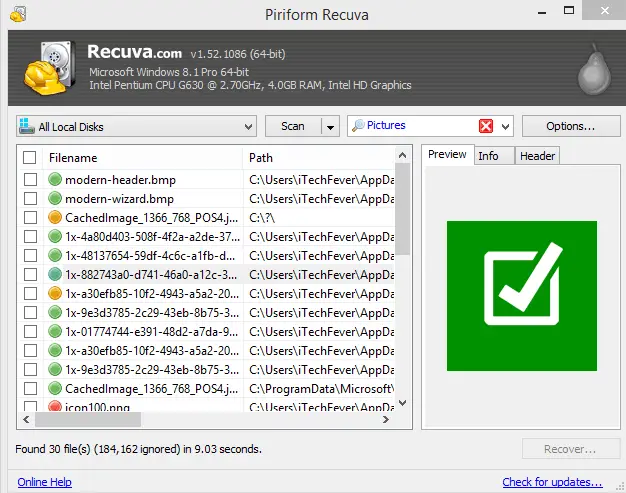Click status dot for 1x-882743a0 file
Screen dimensions: 626x493
pyautogui.click(x=55, y=274)
